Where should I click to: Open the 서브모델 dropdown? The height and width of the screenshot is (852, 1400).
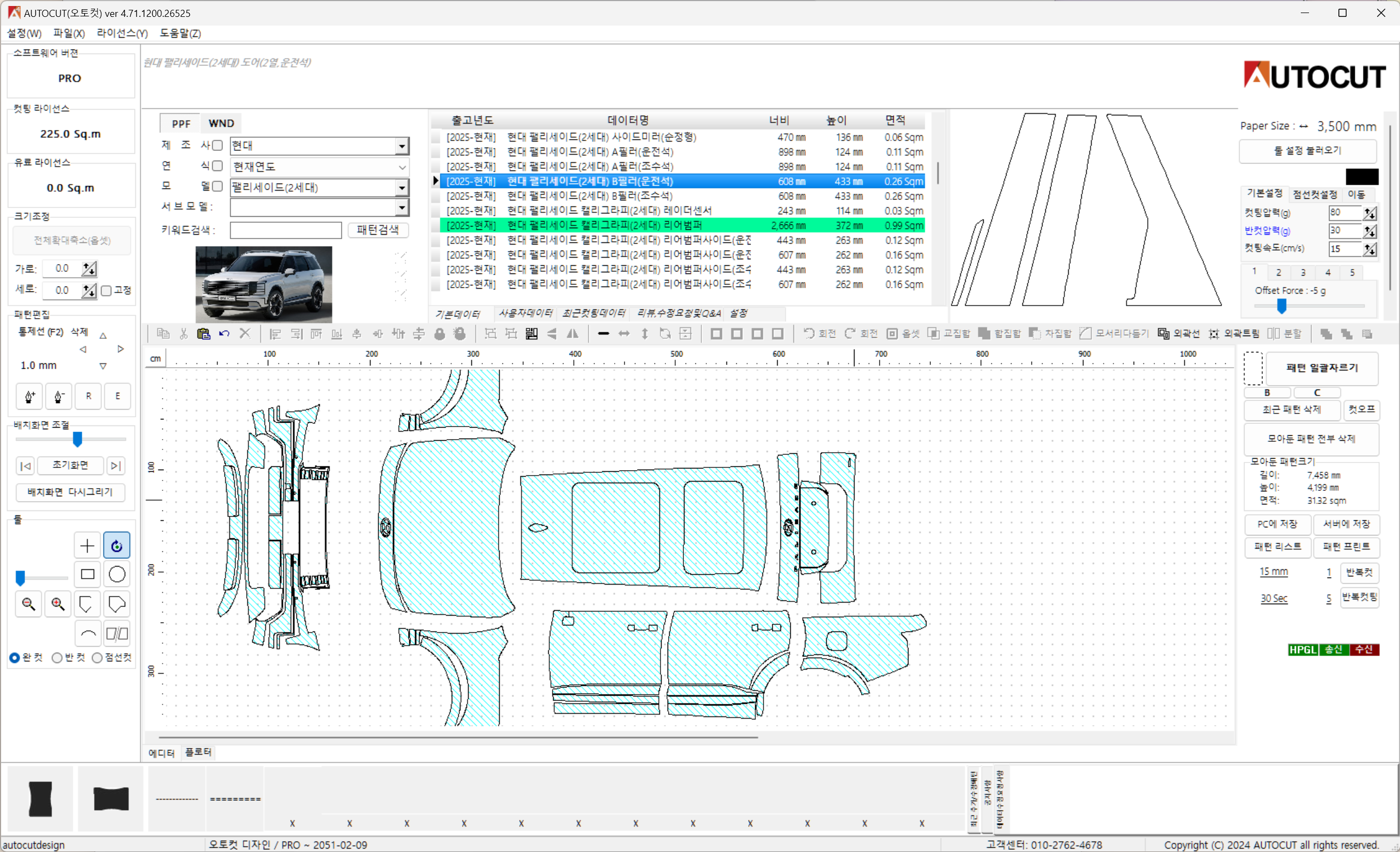click(x=402, y=208)
